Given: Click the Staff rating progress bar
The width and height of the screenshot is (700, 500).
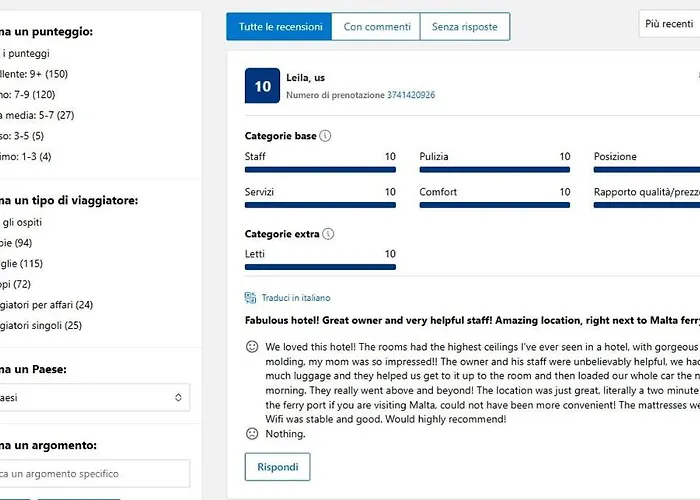Looking at the screenshot, I should tap(320, 170).
